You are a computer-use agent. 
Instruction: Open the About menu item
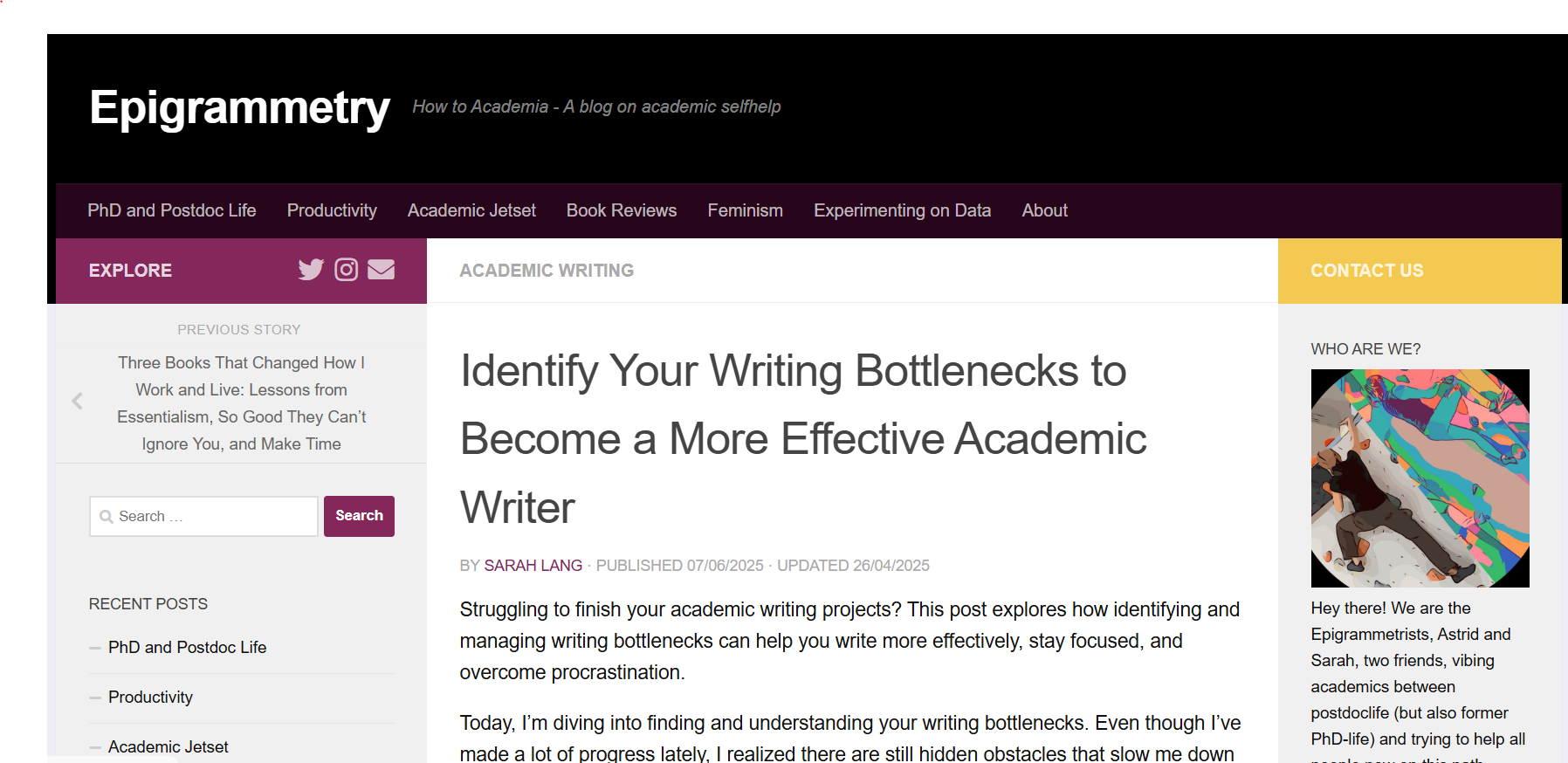coord(1044,210)
